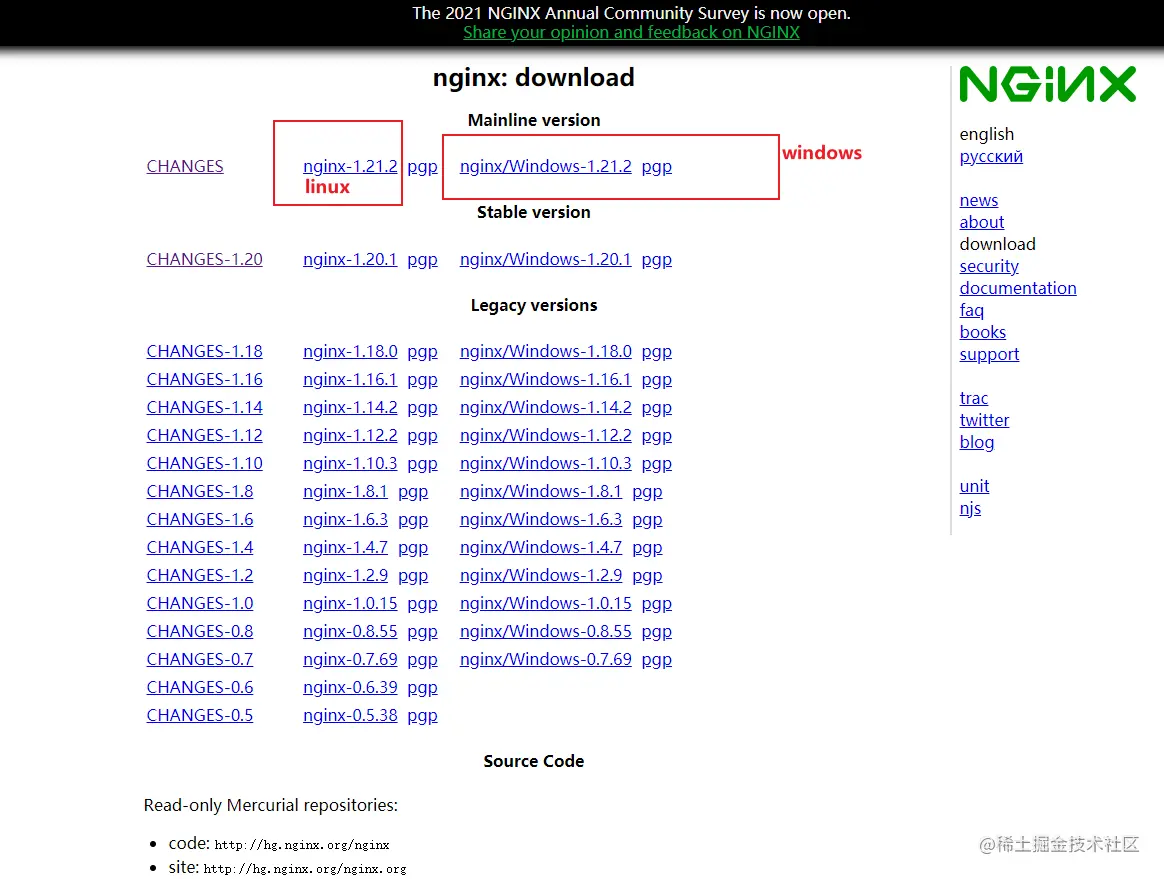Download nginx-1.18.0

(x=350, y=351)
